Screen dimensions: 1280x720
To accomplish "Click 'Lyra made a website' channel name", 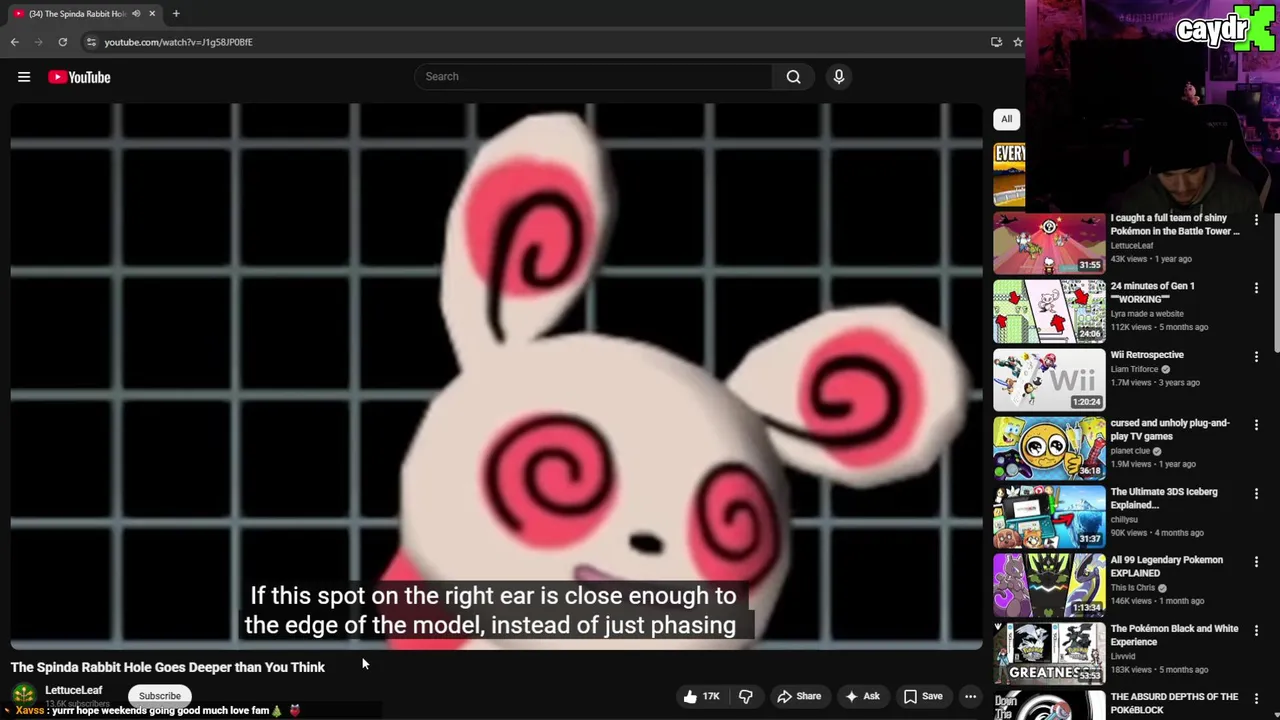I will 1147,314.
